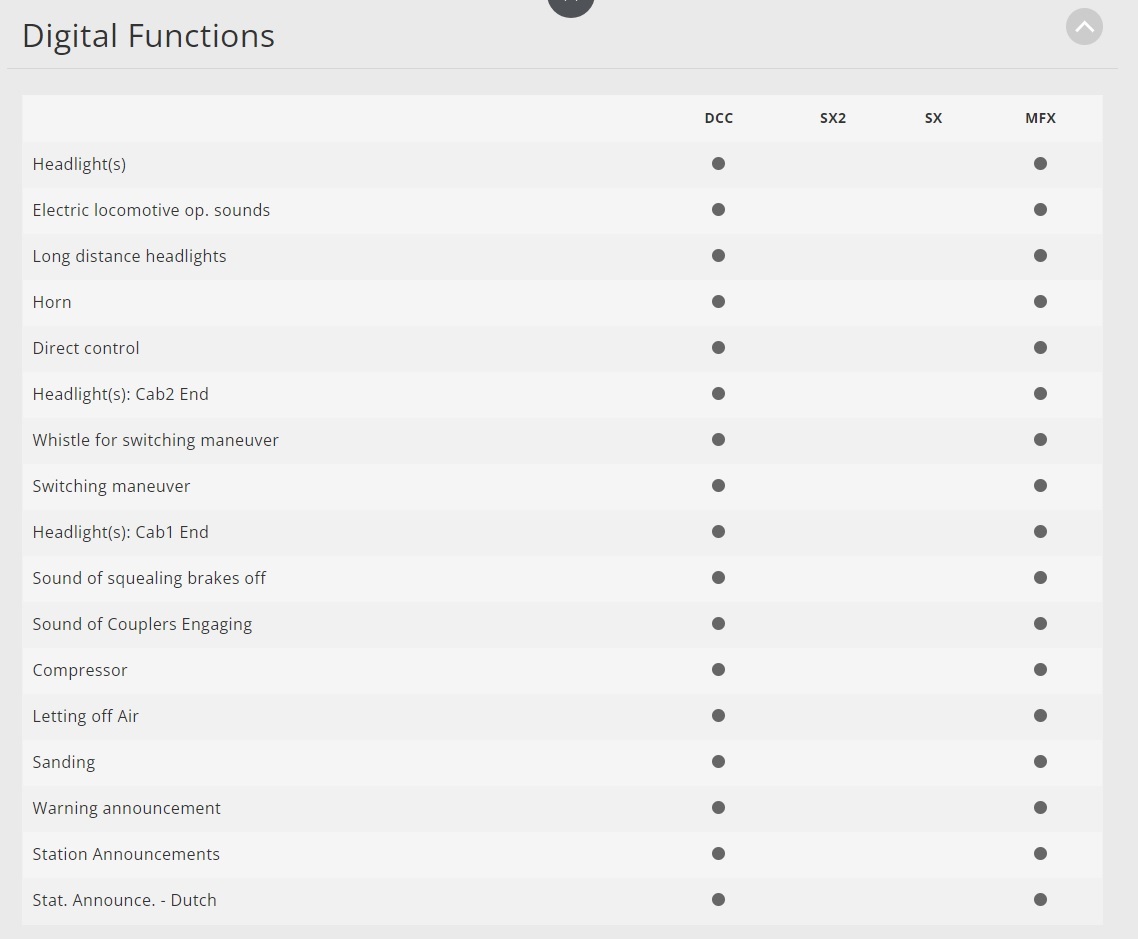Click the SX column header
Screen dimensions: 1138x939
[933, 118]
